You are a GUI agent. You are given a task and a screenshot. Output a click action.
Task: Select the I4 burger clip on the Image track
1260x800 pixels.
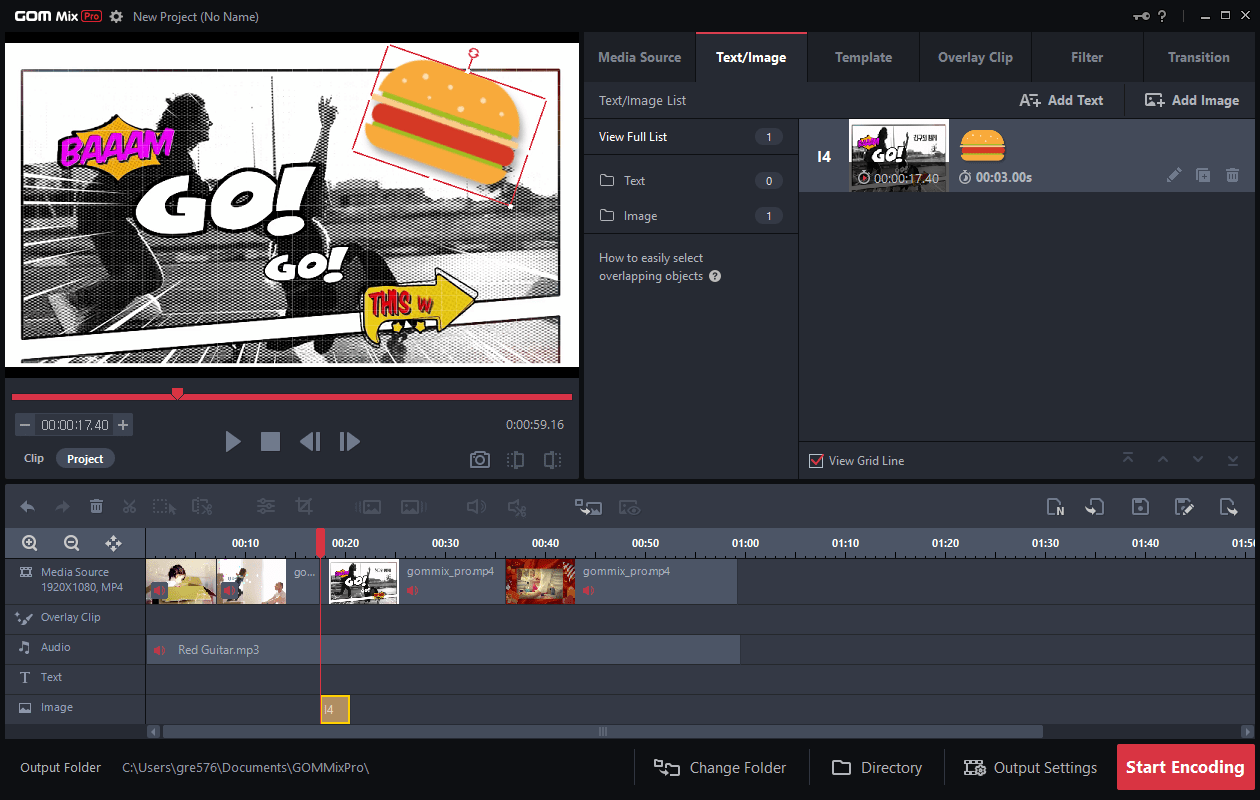334,709
